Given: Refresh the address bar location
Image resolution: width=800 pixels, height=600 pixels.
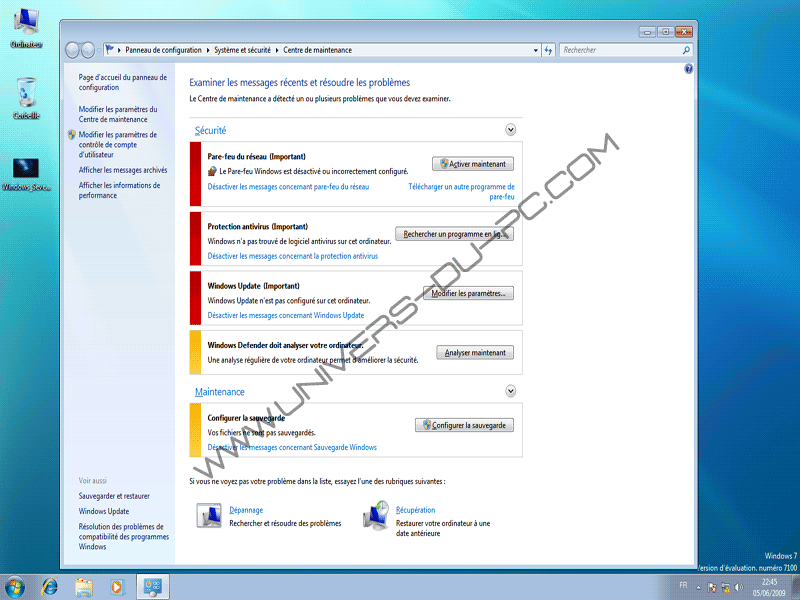Looking at the screenshot, I should (548, 50).
